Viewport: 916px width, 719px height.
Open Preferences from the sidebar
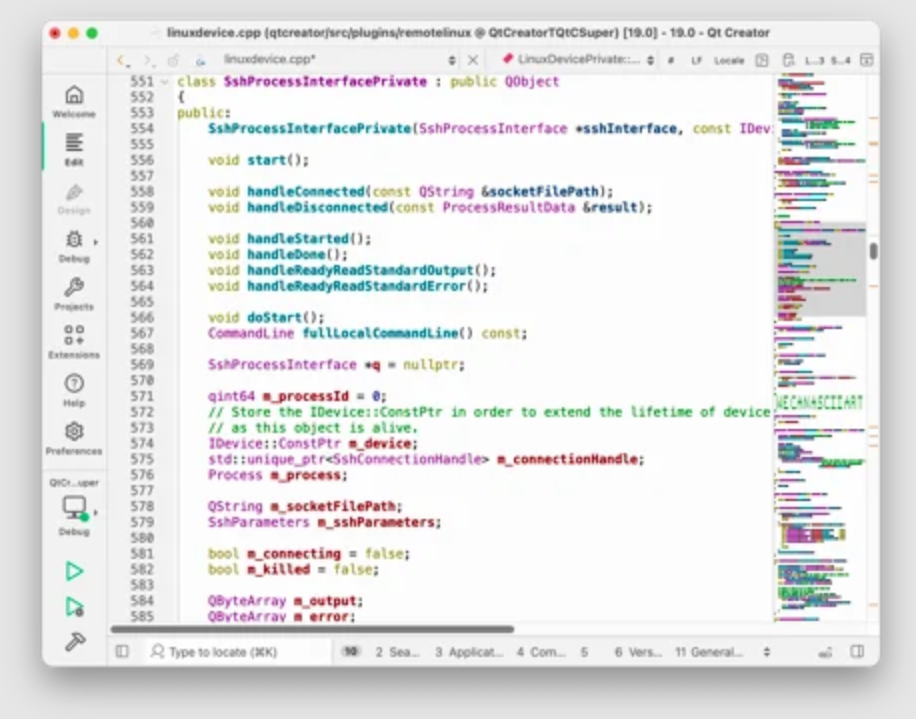coord(74,438)
